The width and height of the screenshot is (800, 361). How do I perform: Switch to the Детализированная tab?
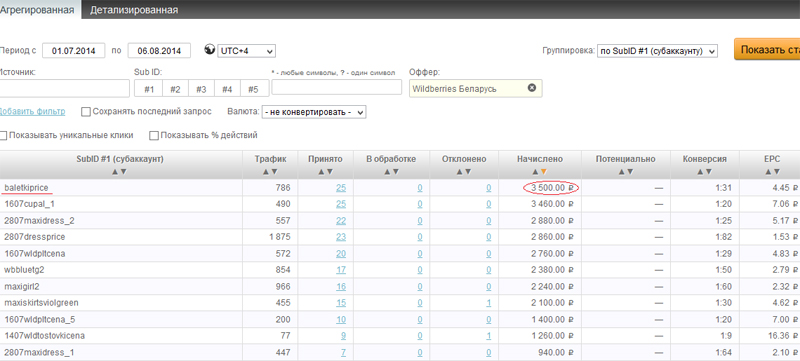point(134,10)
